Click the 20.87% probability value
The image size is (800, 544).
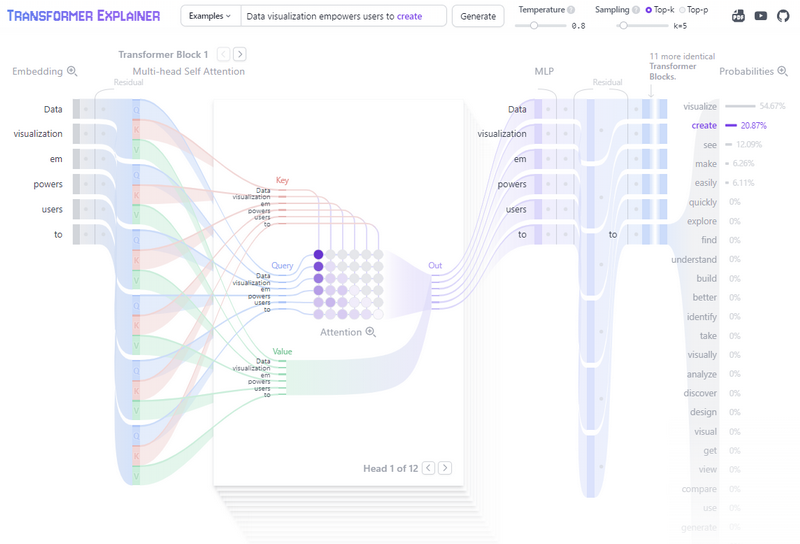[754, 126]
